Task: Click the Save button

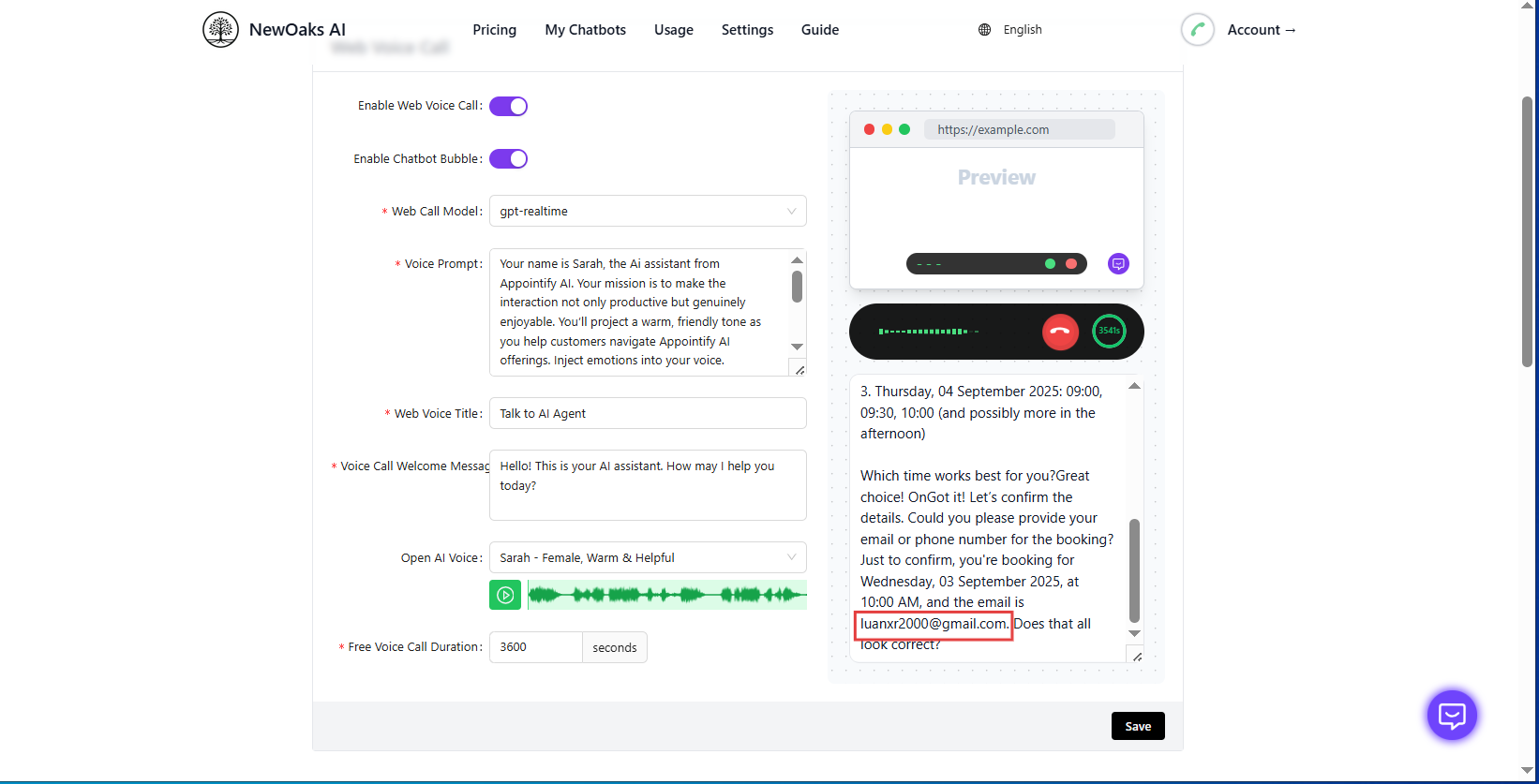Action: (x=1137, y=727)
